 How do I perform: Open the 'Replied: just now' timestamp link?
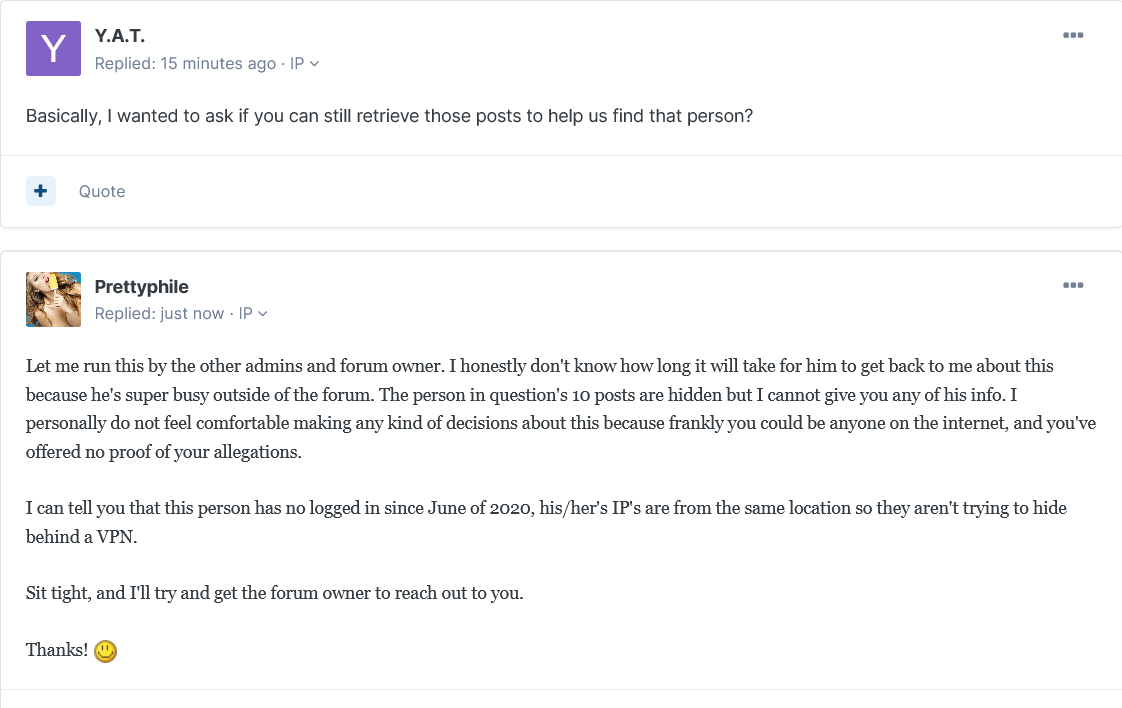159,314
